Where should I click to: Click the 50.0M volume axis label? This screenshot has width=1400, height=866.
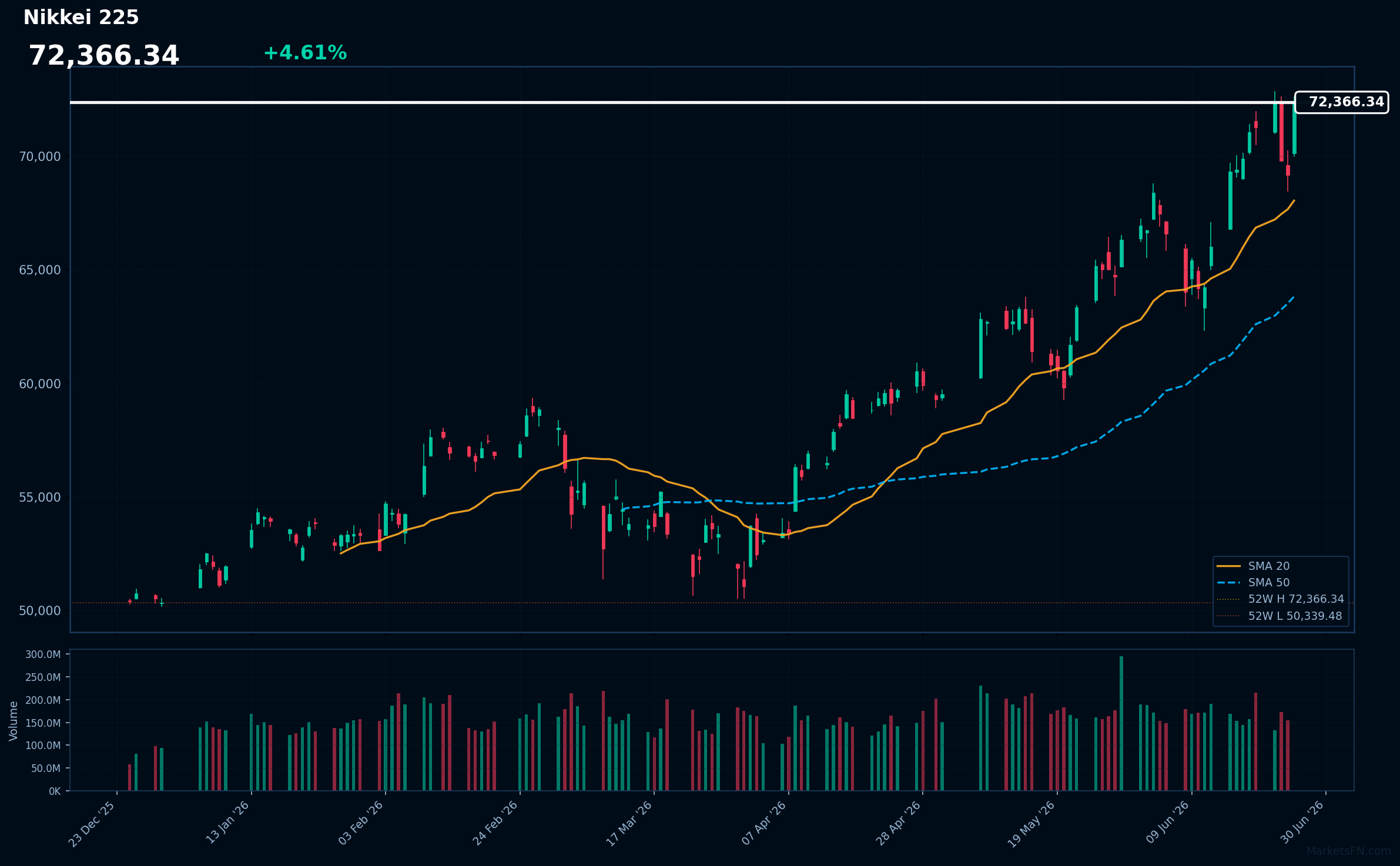coord(46,768)
